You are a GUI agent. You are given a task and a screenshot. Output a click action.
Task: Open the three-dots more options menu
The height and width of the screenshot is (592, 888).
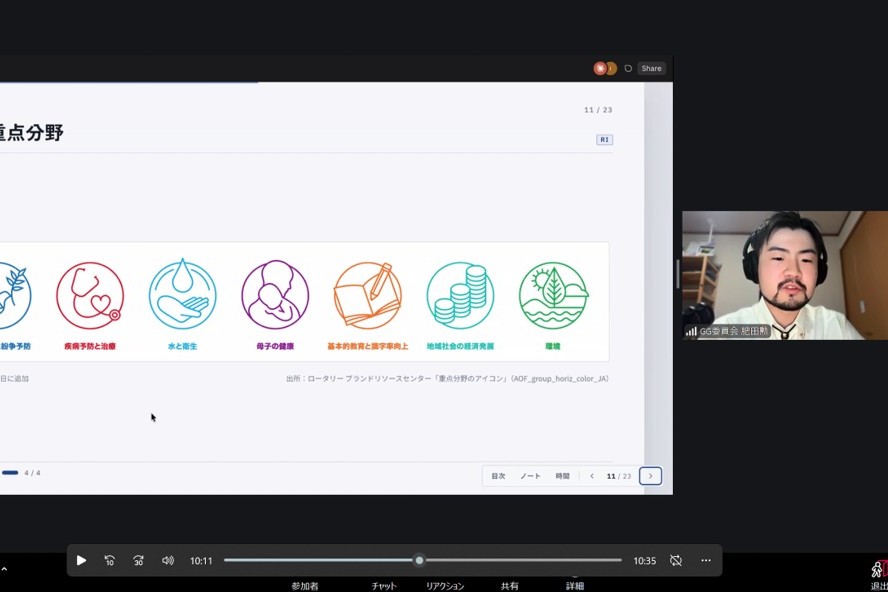tap(706, 560)
